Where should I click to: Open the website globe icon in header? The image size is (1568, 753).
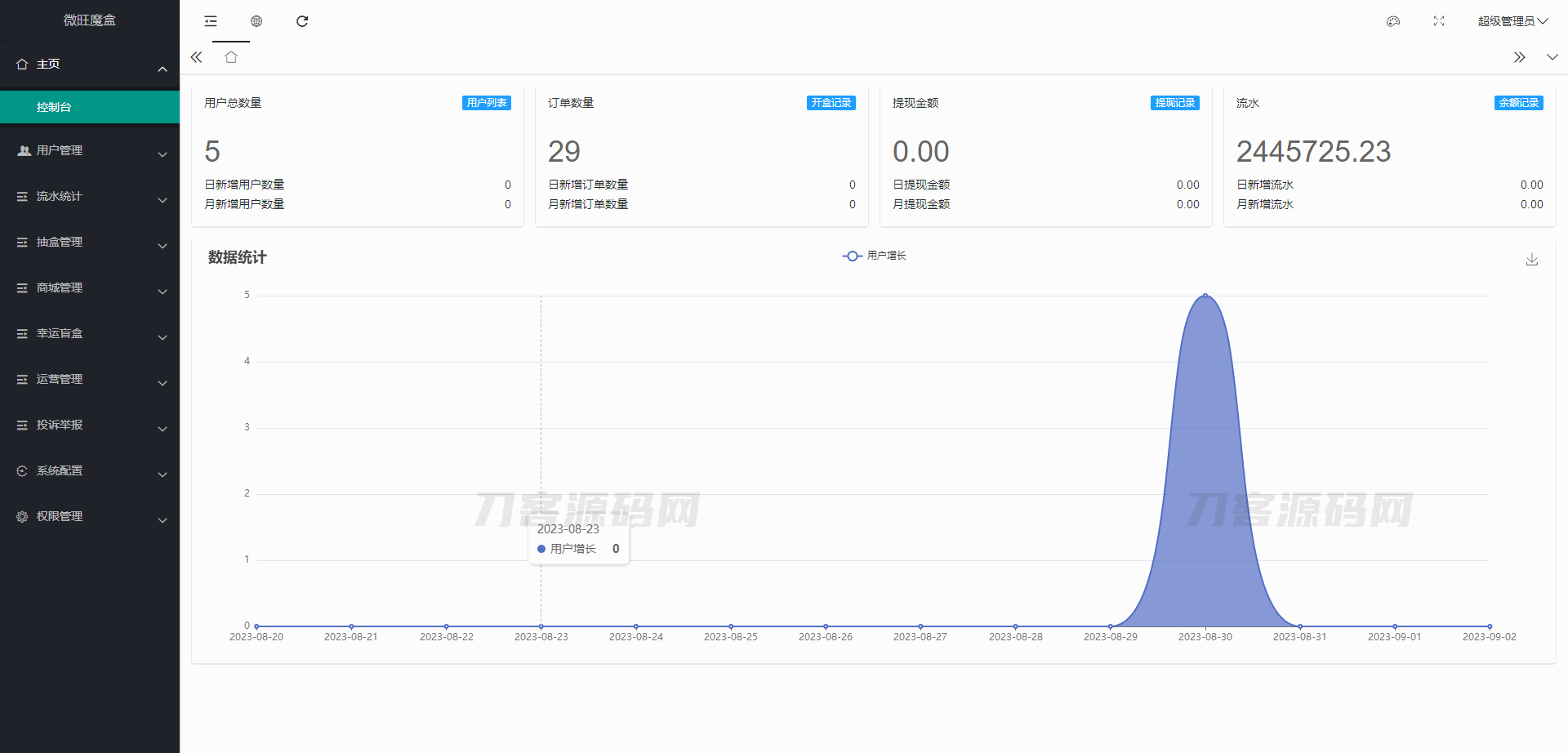click(256, 21)
